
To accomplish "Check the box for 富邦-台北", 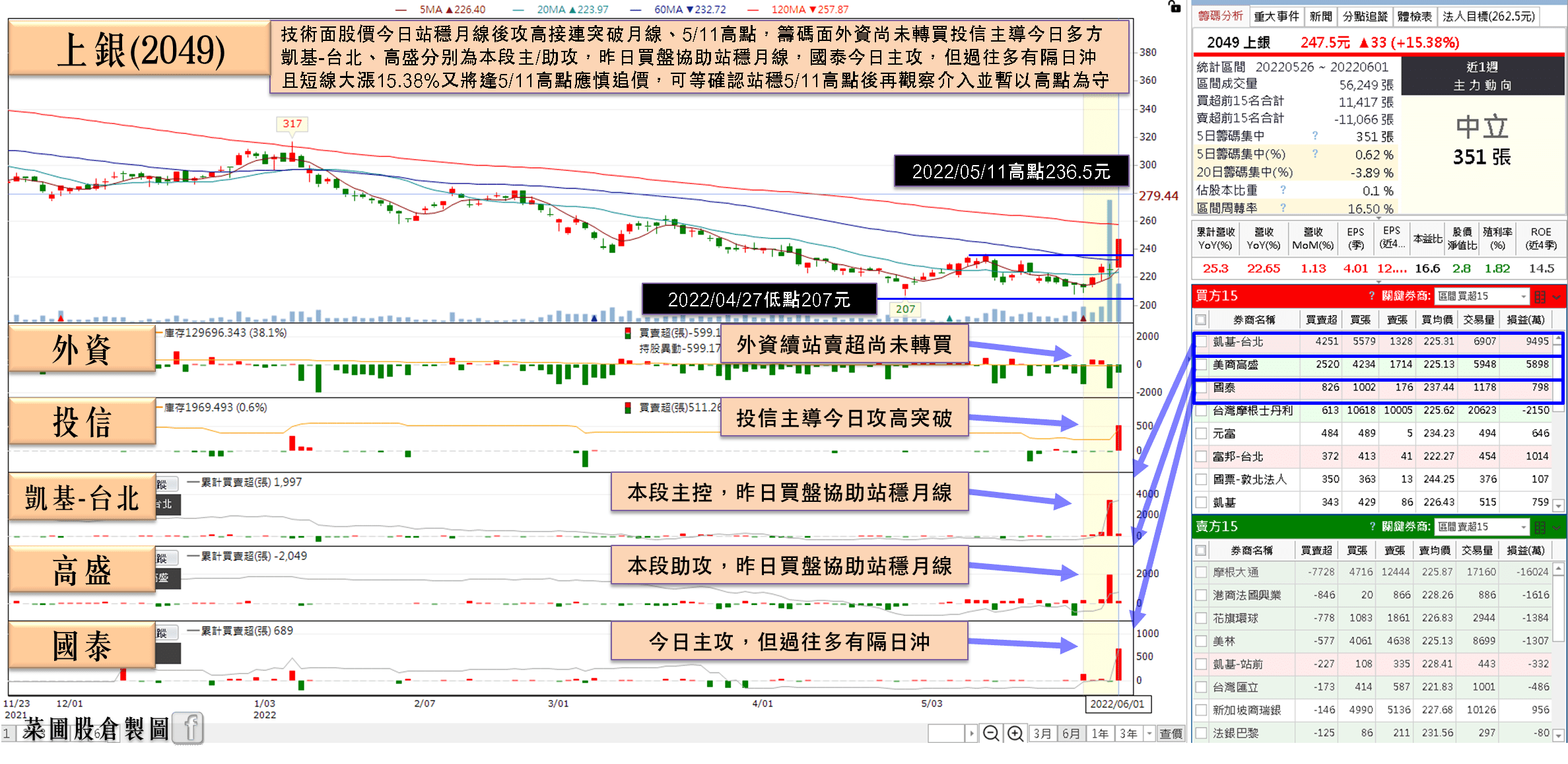I will (1201, 457).
